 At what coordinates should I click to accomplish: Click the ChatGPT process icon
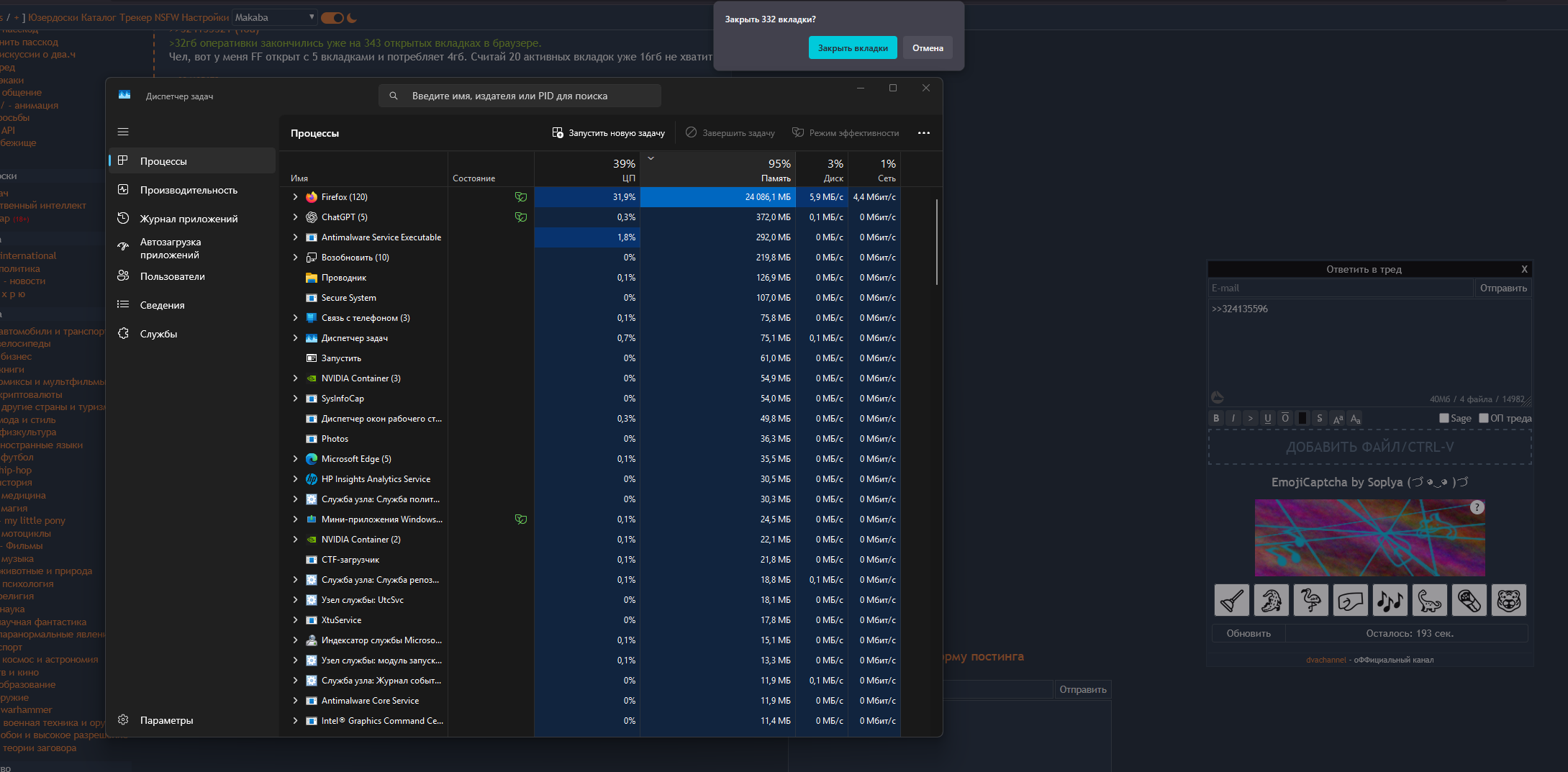(312, 217)
